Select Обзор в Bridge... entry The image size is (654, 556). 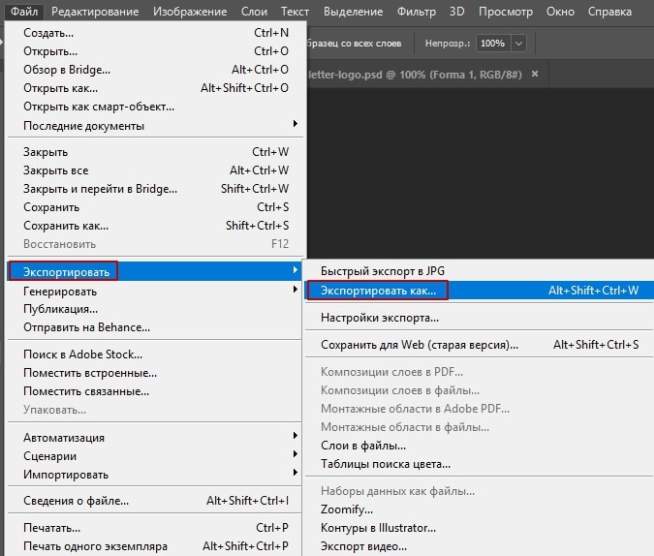click(156, 69)
